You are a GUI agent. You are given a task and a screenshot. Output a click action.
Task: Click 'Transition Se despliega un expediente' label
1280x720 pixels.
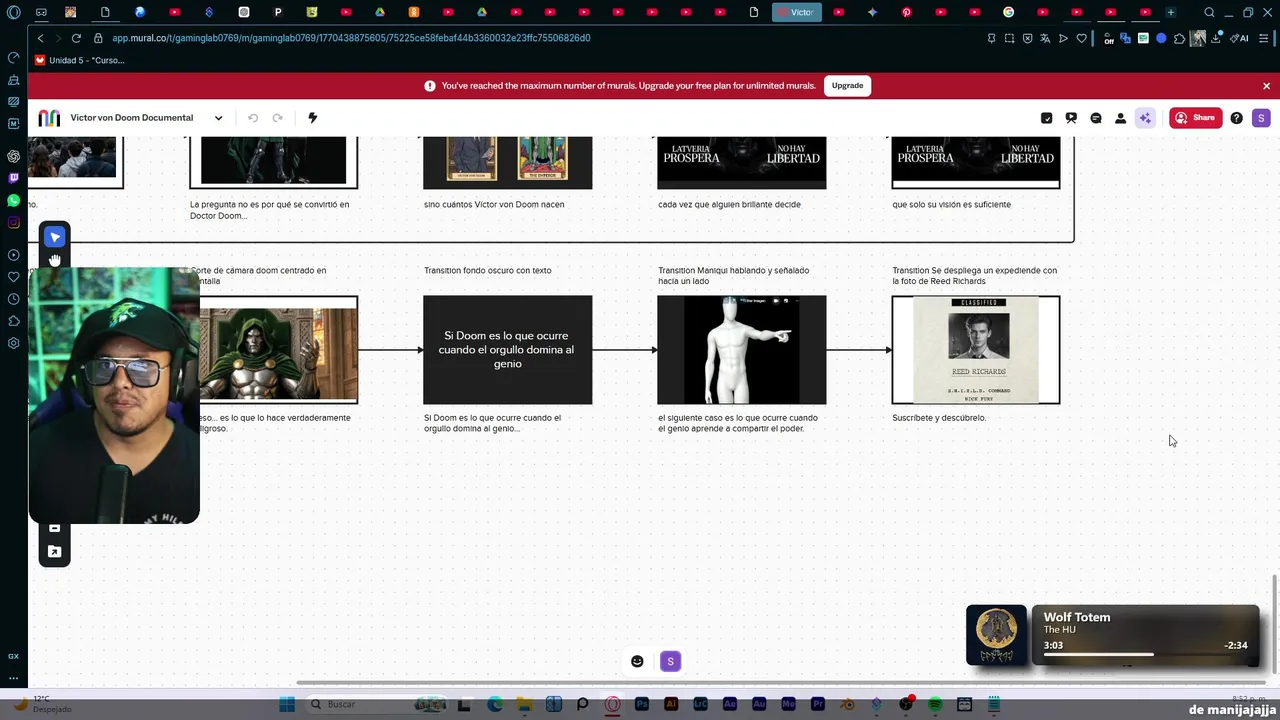pyautogui.click(x=974, y=275)
